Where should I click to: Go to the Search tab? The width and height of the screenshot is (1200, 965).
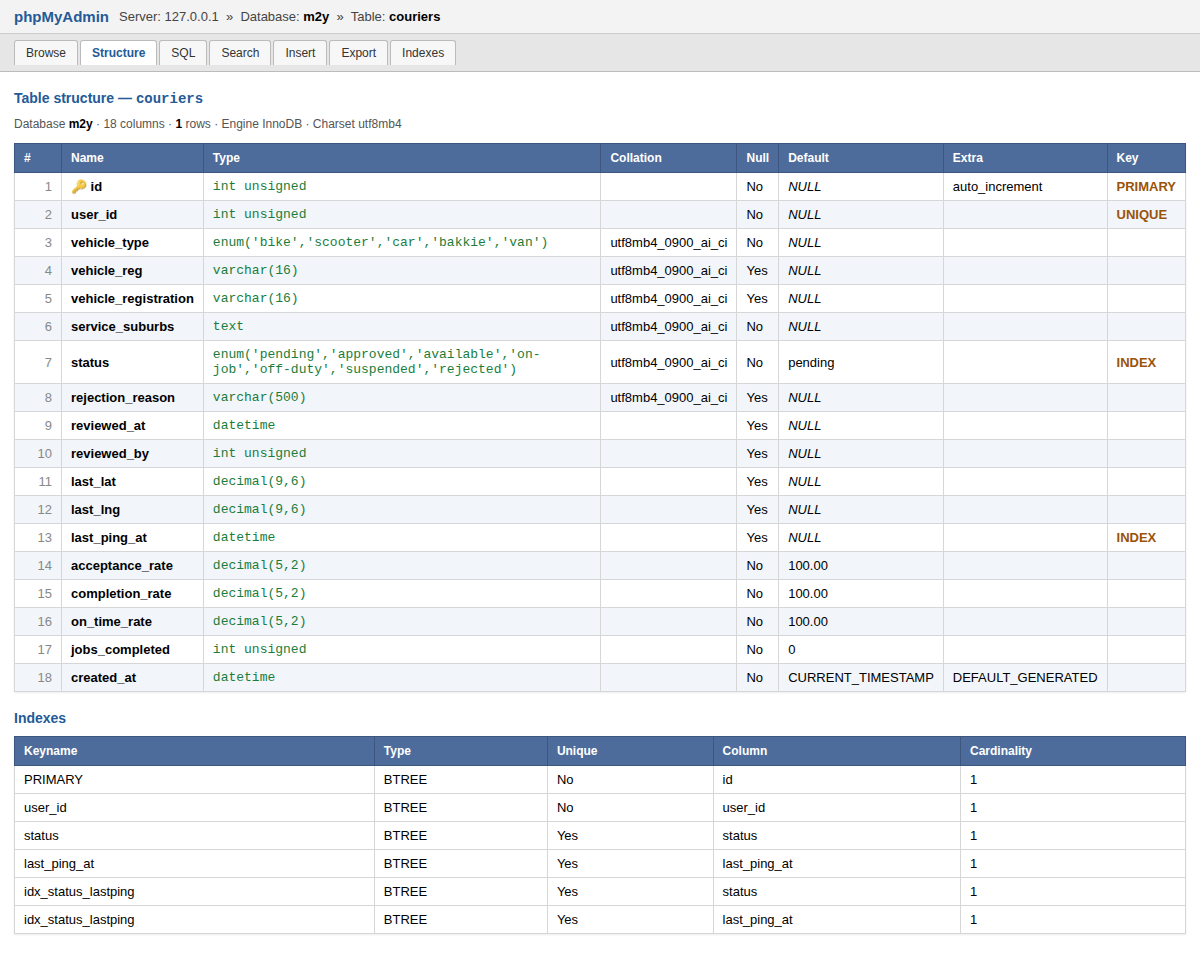coord(240,53)
